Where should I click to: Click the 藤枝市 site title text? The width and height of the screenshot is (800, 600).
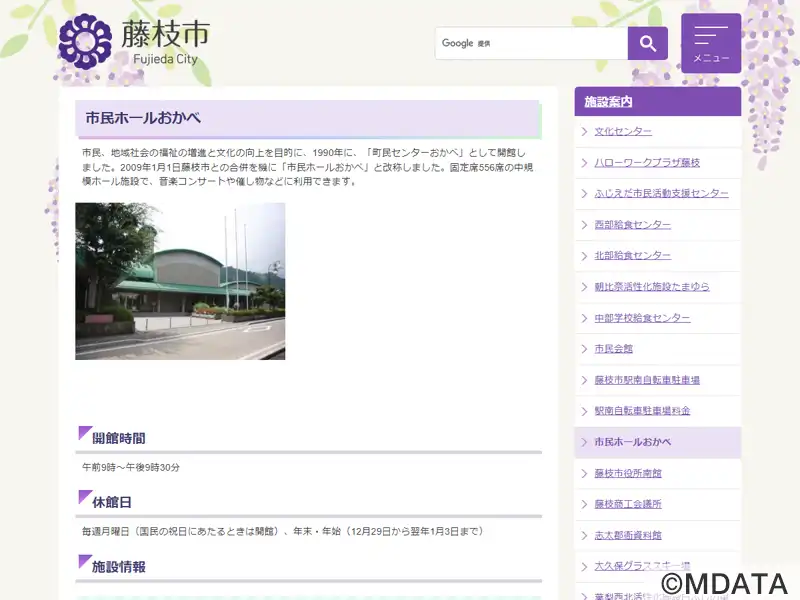click(x=165, y=34)
